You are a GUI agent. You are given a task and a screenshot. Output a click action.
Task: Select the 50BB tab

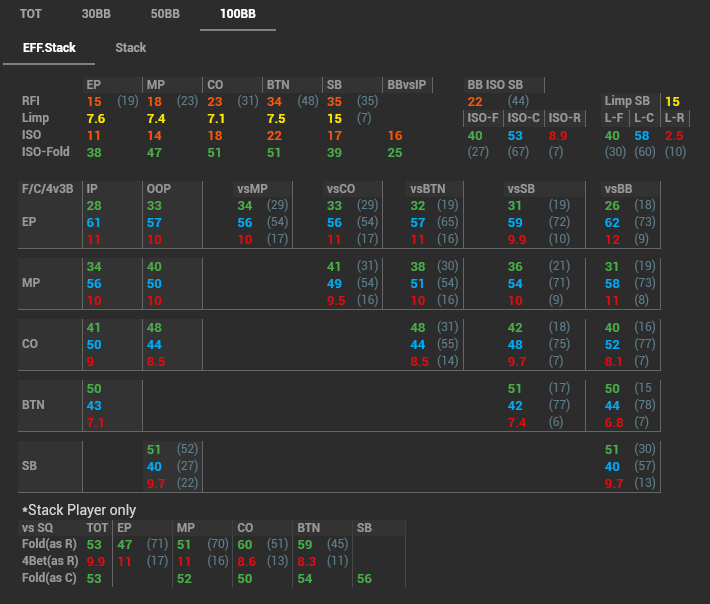pos(165,15)
